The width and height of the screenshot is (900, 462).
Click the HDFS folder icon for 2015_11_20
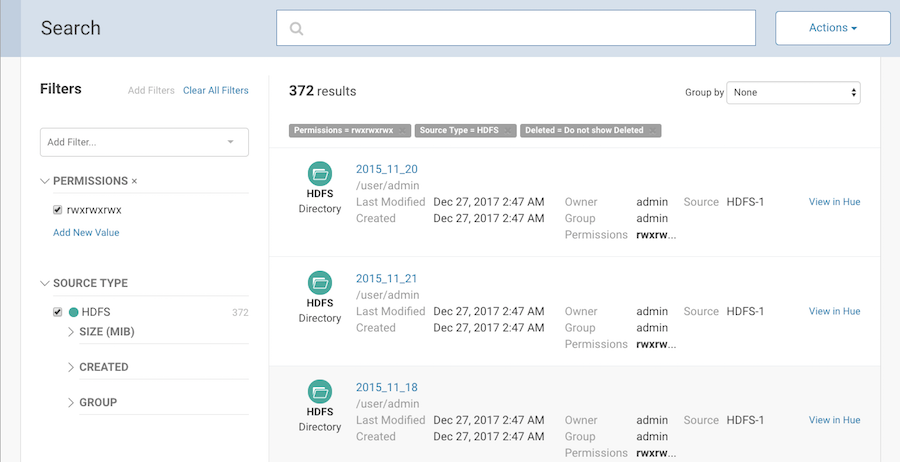click(320, 173)
